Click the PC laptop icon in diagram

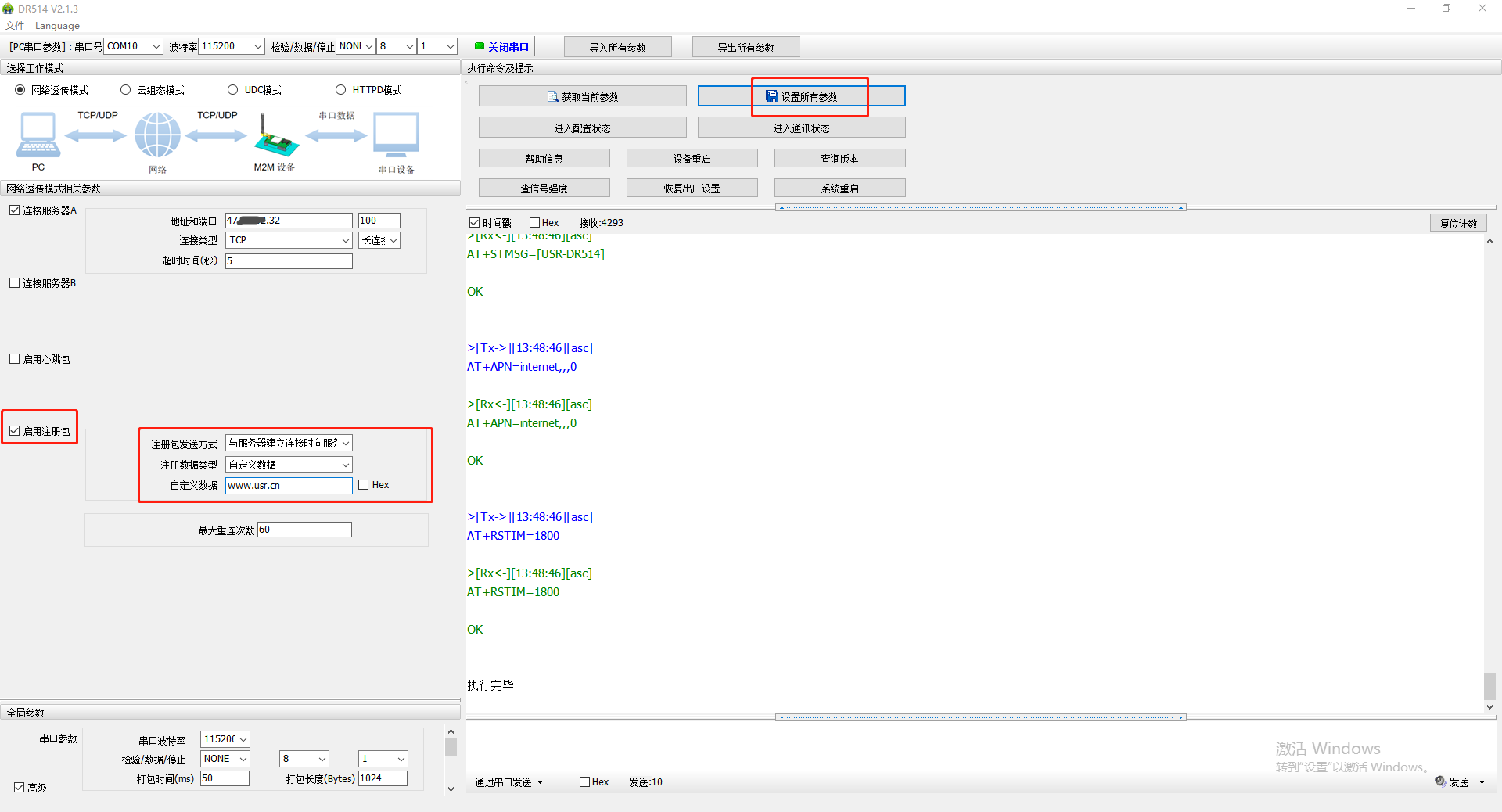tap(38, 135)
